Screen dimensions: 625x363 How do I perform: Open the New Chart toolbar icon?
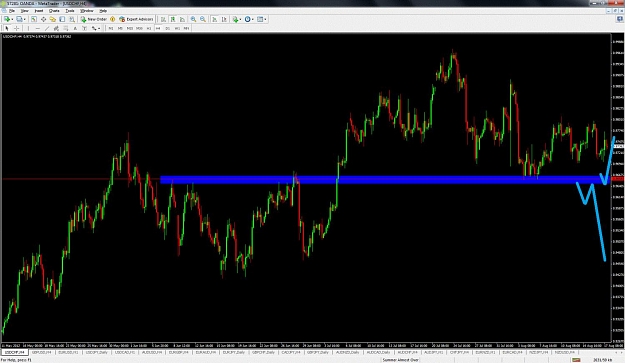(7, 19)
